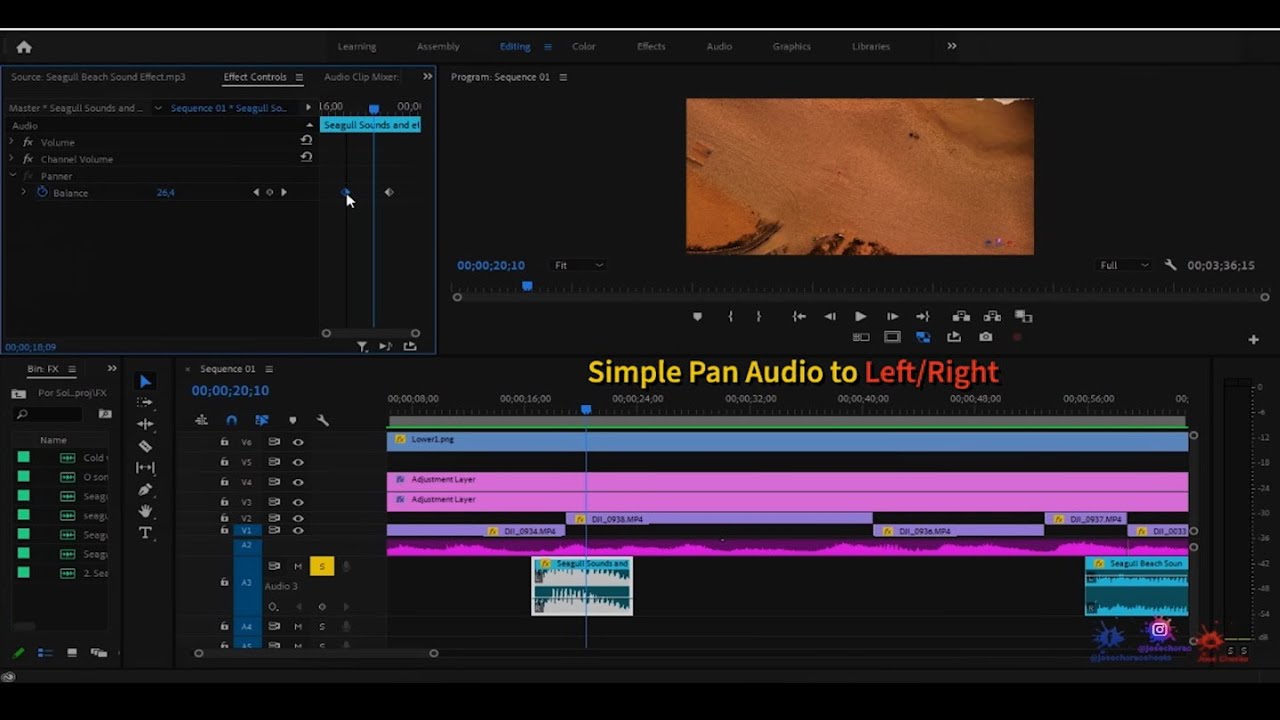This screenshot has height=720, width=1280.
Task: Open the Audio Clip Mixer tab
Action: [361, 77]
